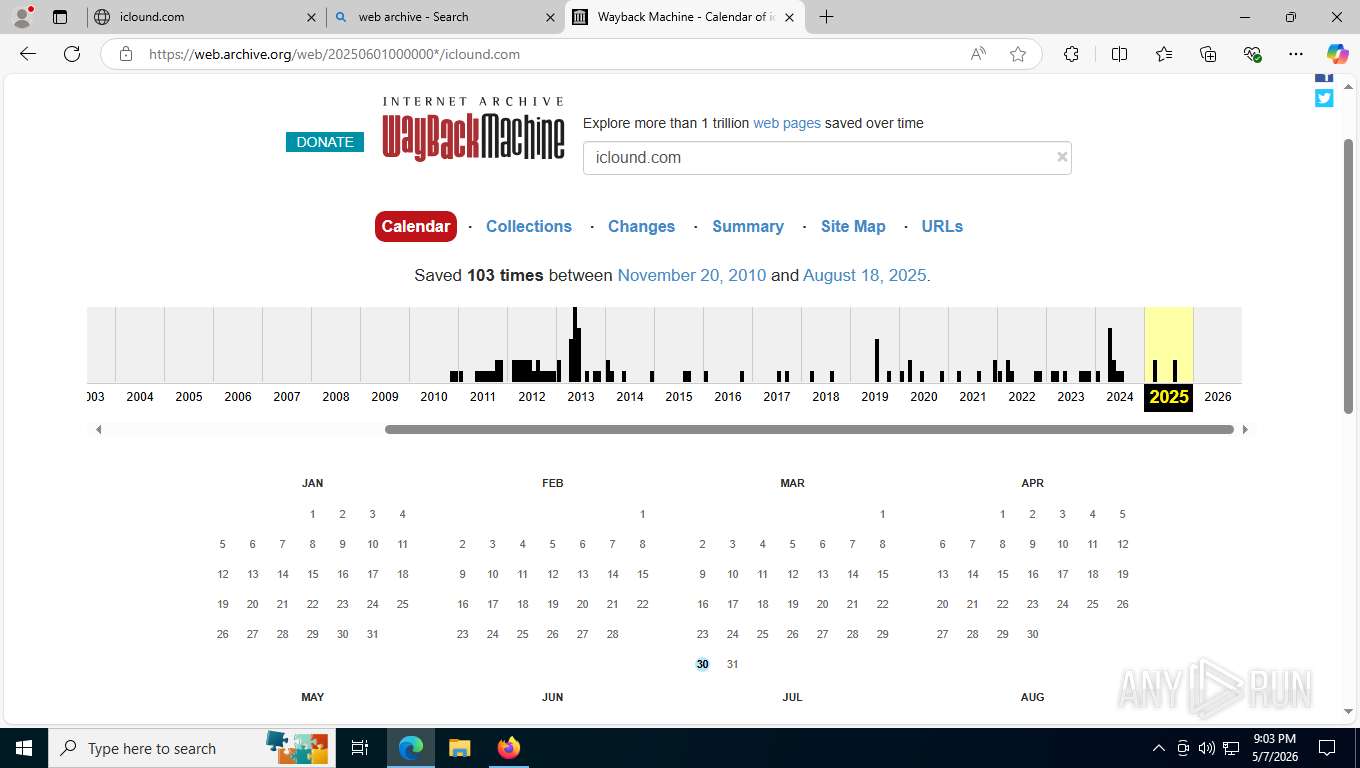This screenshot has height=768, width=1360.
Task: Click the Microsoft Edge taskbar icon
Action: 410,748
